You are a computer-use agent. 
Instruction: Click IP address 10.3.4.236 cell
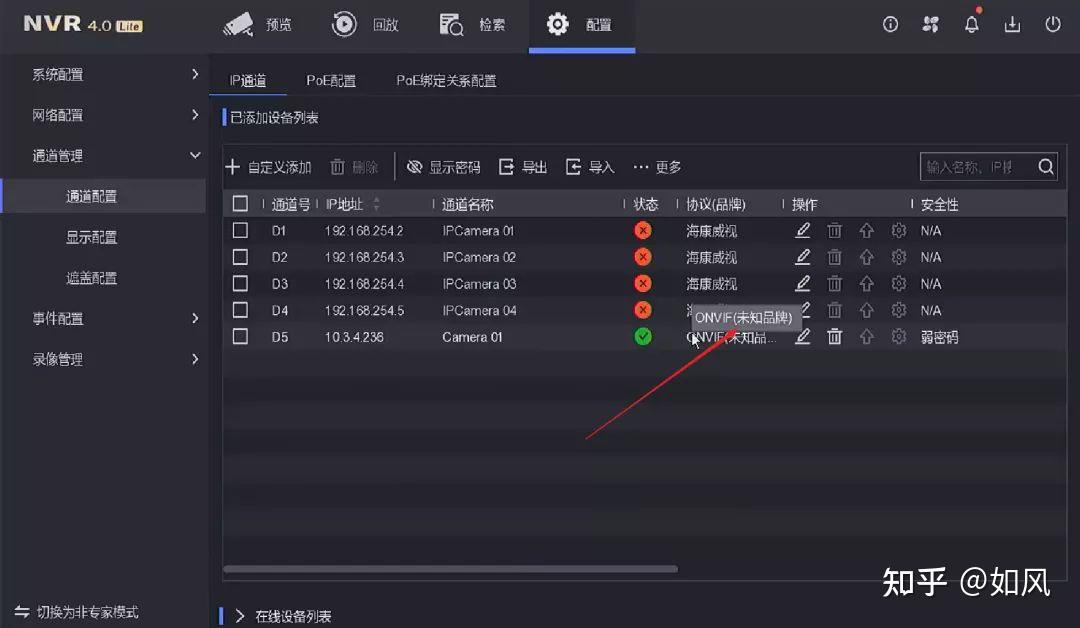tap(354, 337)
